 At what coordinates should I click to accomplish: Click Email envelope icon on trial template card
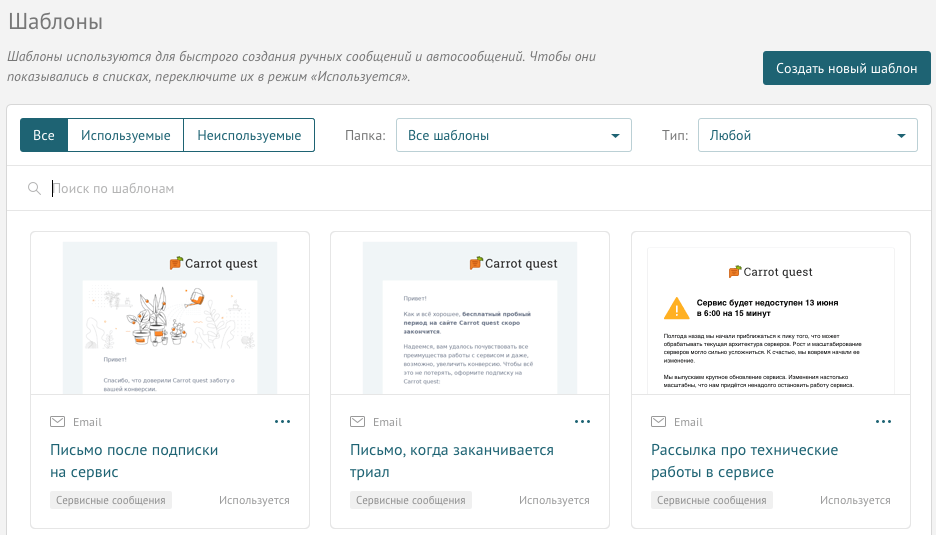click(358, 422)
